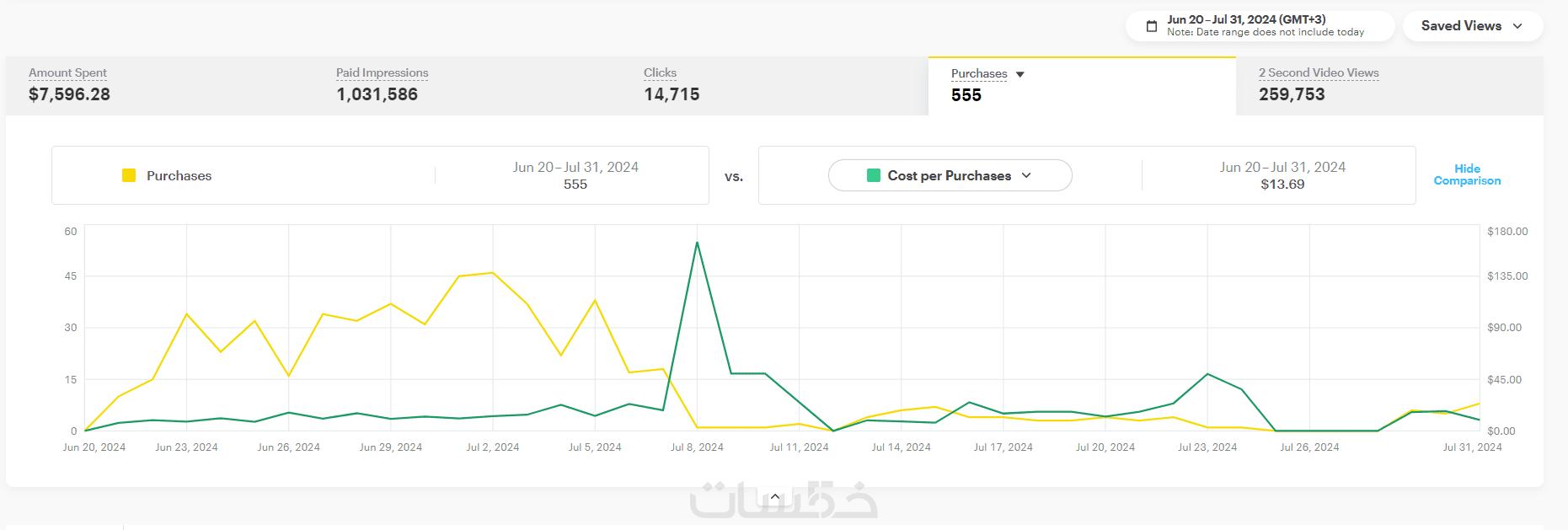Select the Paid Impressions metric tab

coord(382,85)
